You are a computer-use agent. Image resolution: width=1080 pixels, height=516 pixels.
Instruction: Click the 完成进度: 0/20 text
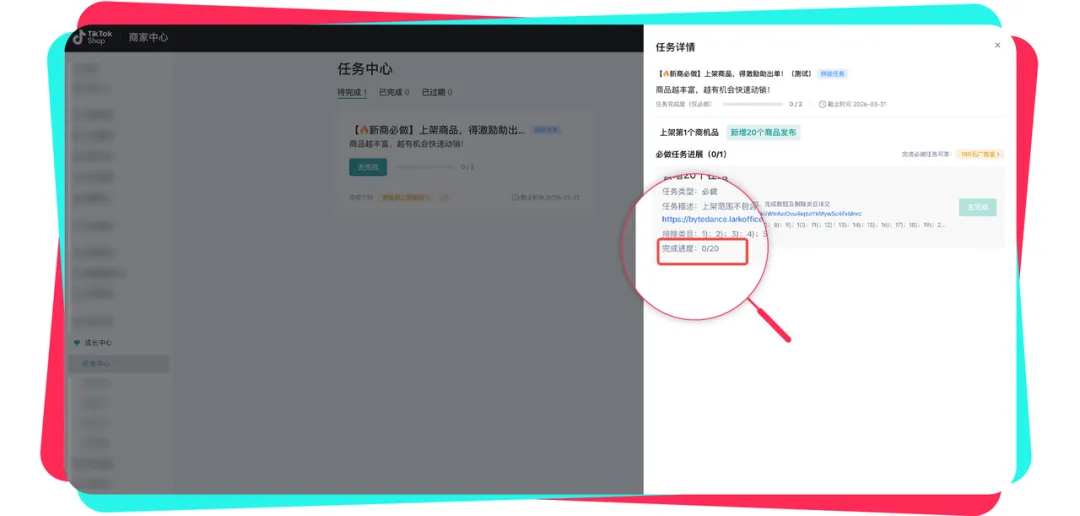point(690,249)
